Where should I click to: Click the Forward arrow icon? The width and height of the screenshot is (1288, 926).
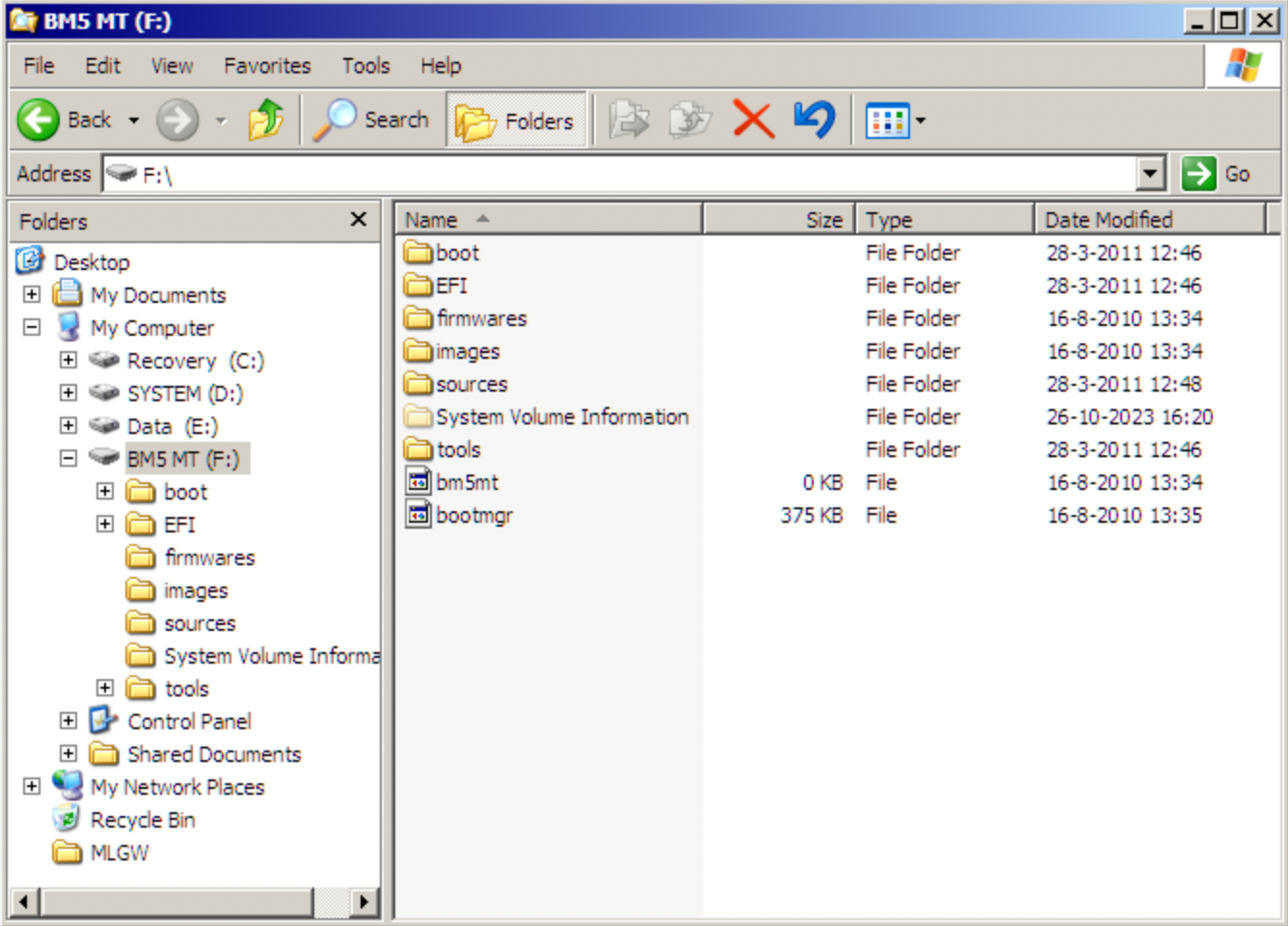click(177, 121)
